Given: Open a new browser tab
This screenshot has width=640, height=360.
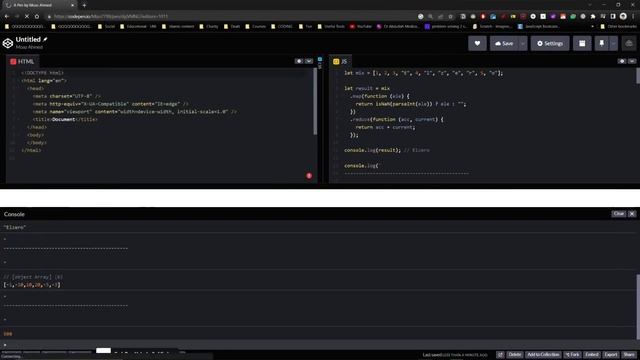Looking at the screenshot, I should (84, 5).
